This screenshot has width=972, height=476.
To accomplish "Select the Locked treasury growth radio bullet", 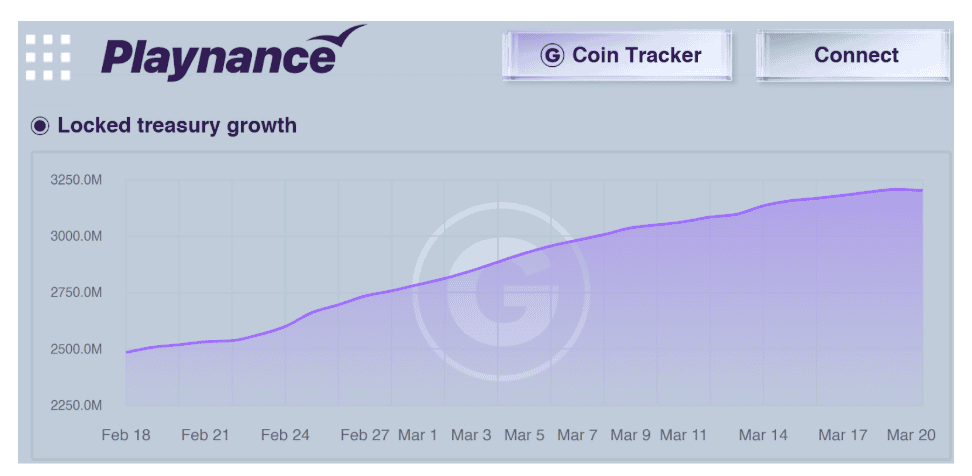I will click(40, 126).
